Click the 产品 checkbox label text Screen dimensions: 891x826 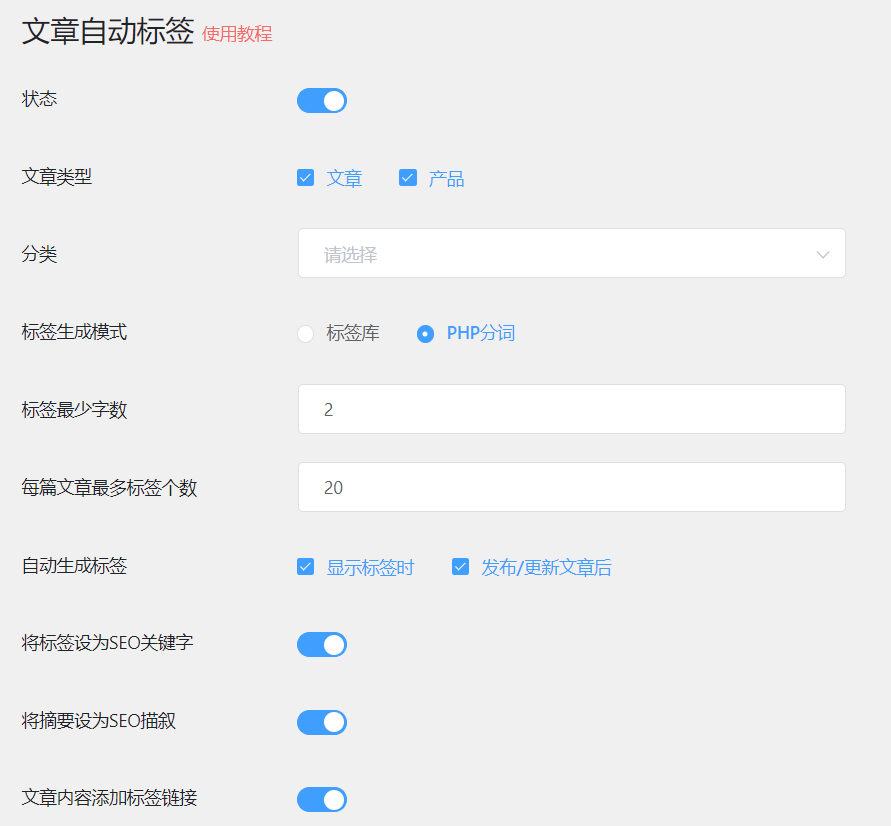pyautogui.click(x=447, y=178)
